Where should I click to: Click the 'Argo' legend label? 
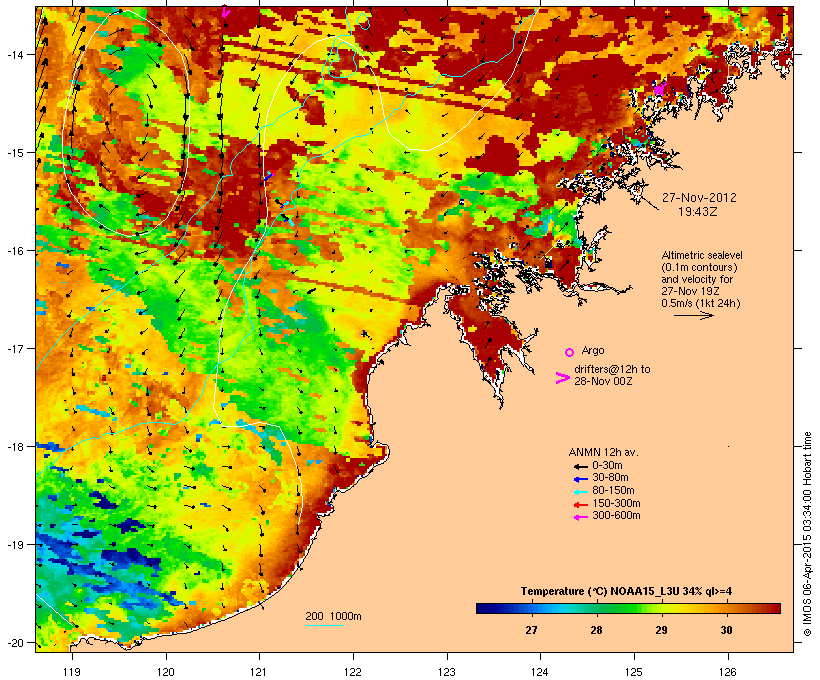pos(593,350)
